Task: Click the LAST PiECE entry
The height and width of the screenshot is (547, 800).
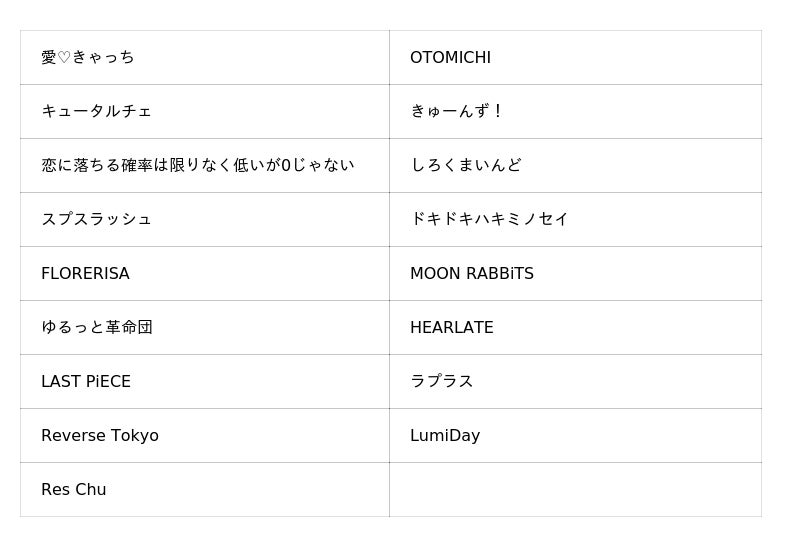Action: point(86,382)
